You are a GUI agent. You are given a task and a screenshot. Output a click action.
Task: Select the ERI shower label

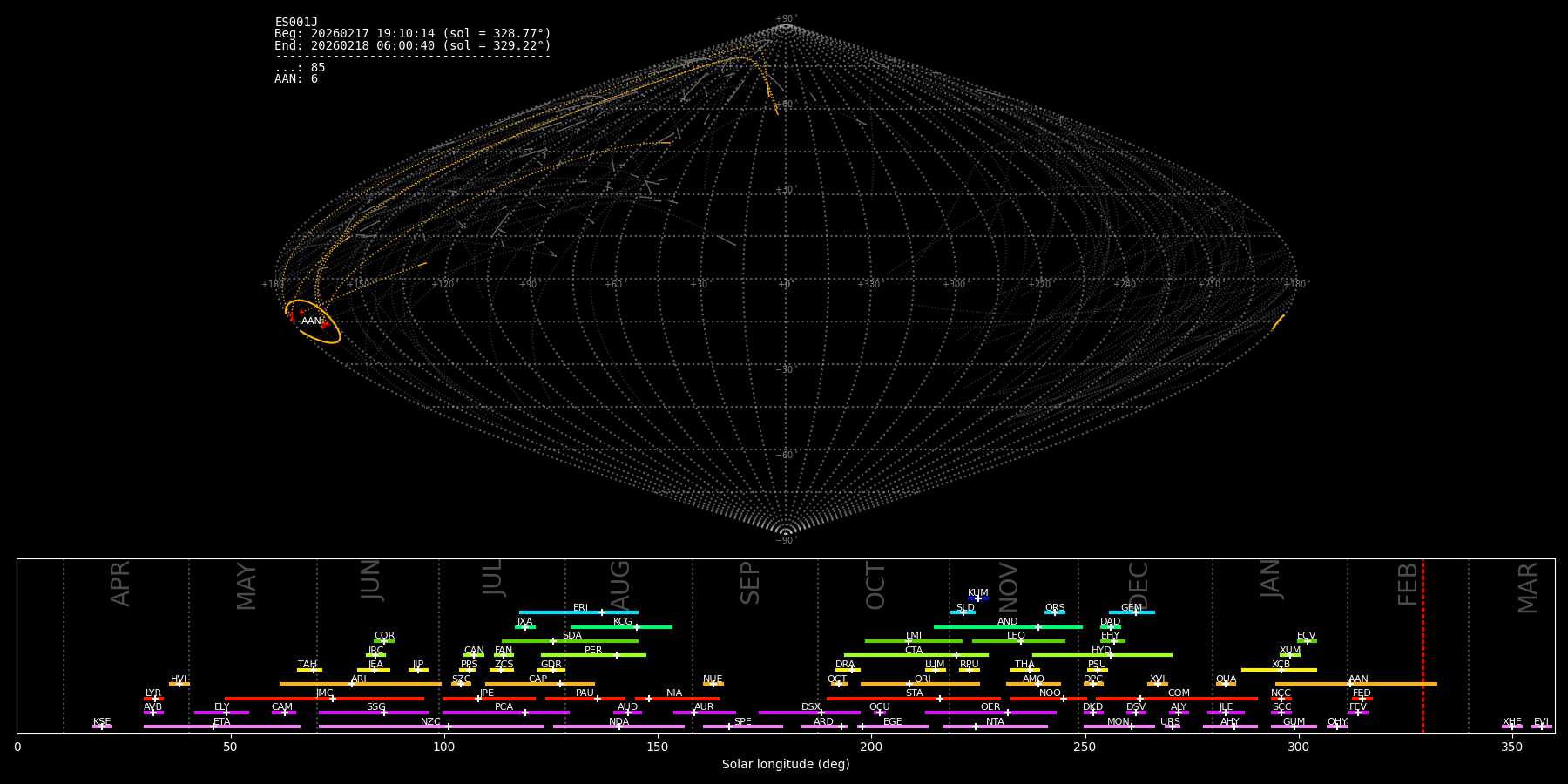click(580, 608)
